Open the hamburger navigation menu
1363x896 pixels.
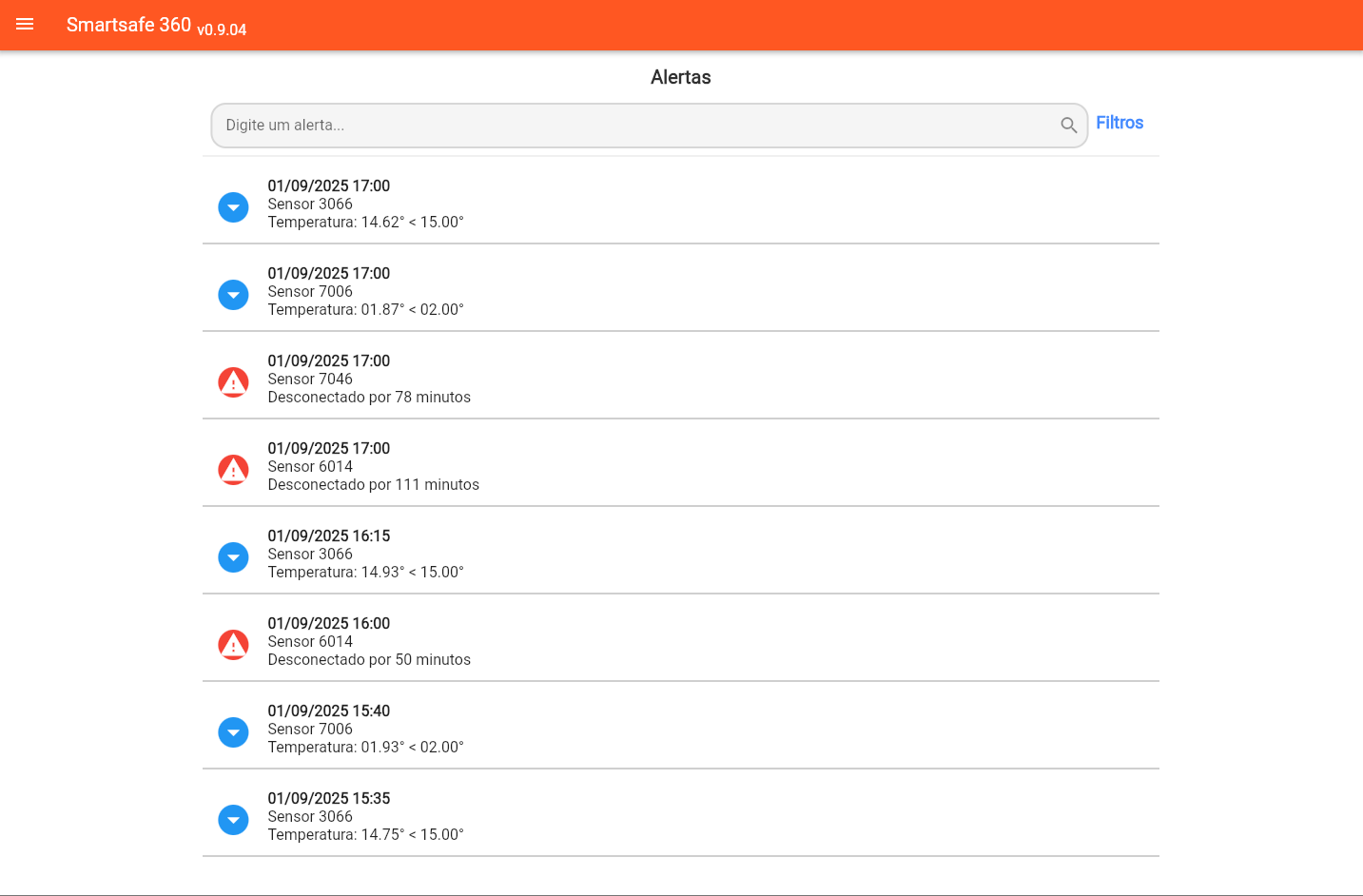coord(25,25)
